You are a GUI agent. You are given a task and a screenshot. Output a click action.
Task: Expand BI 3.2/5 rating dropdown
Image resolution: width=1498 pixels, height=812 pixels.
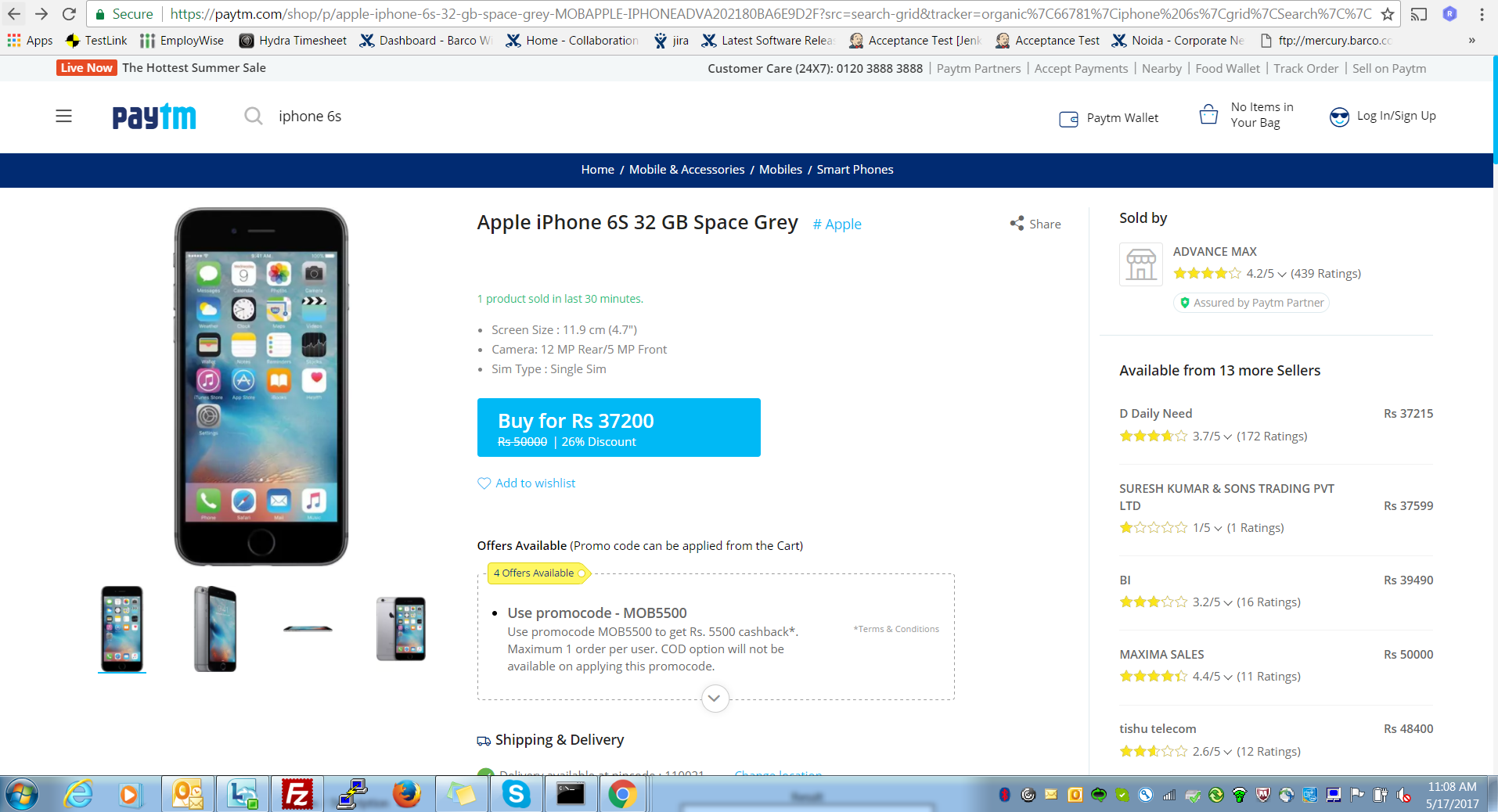coord(1227,602)
